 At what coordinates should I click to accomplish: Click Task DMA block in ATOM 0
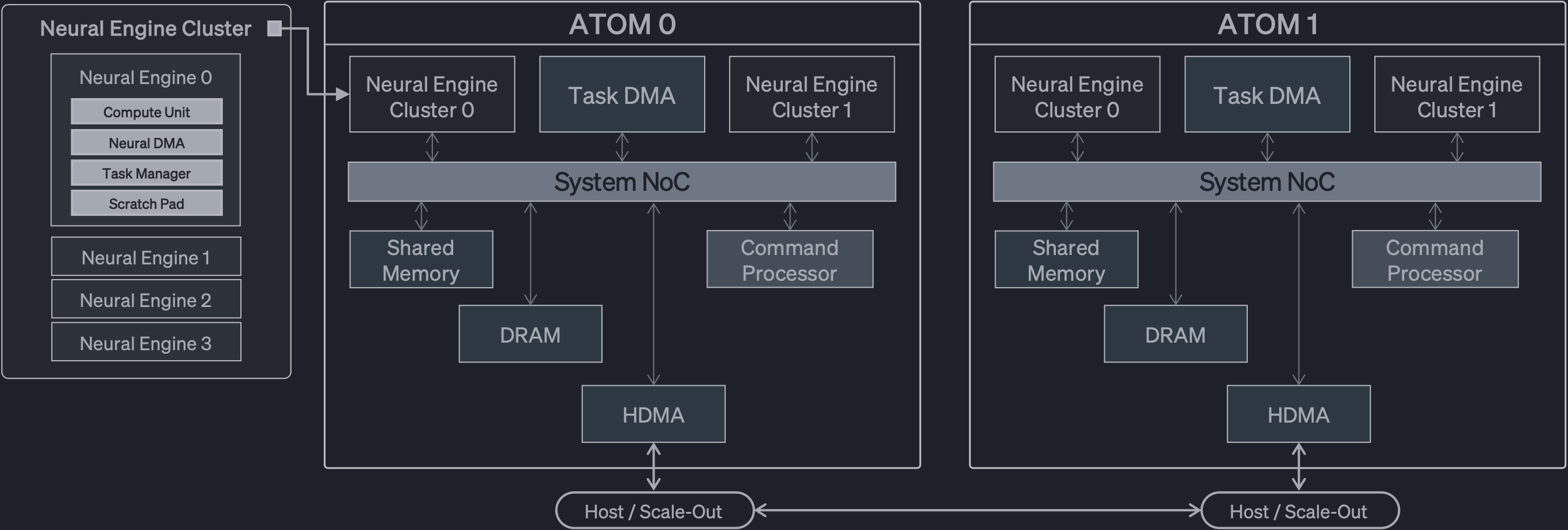tap(622, 95)
